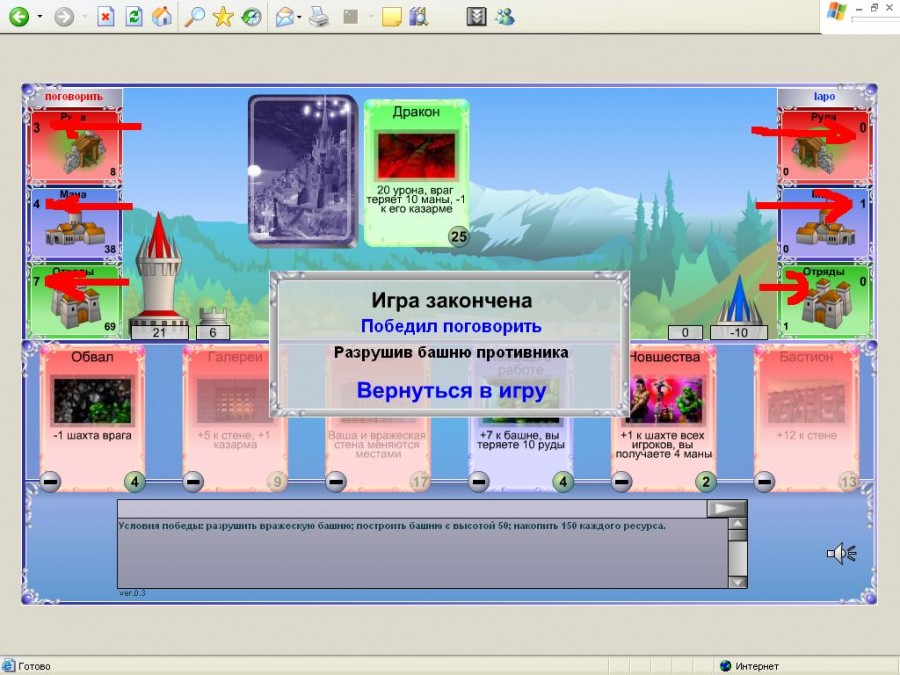Select the Новшества card
Screen dimensions: 900x675
pyautogui.click(x=663, y=410)
